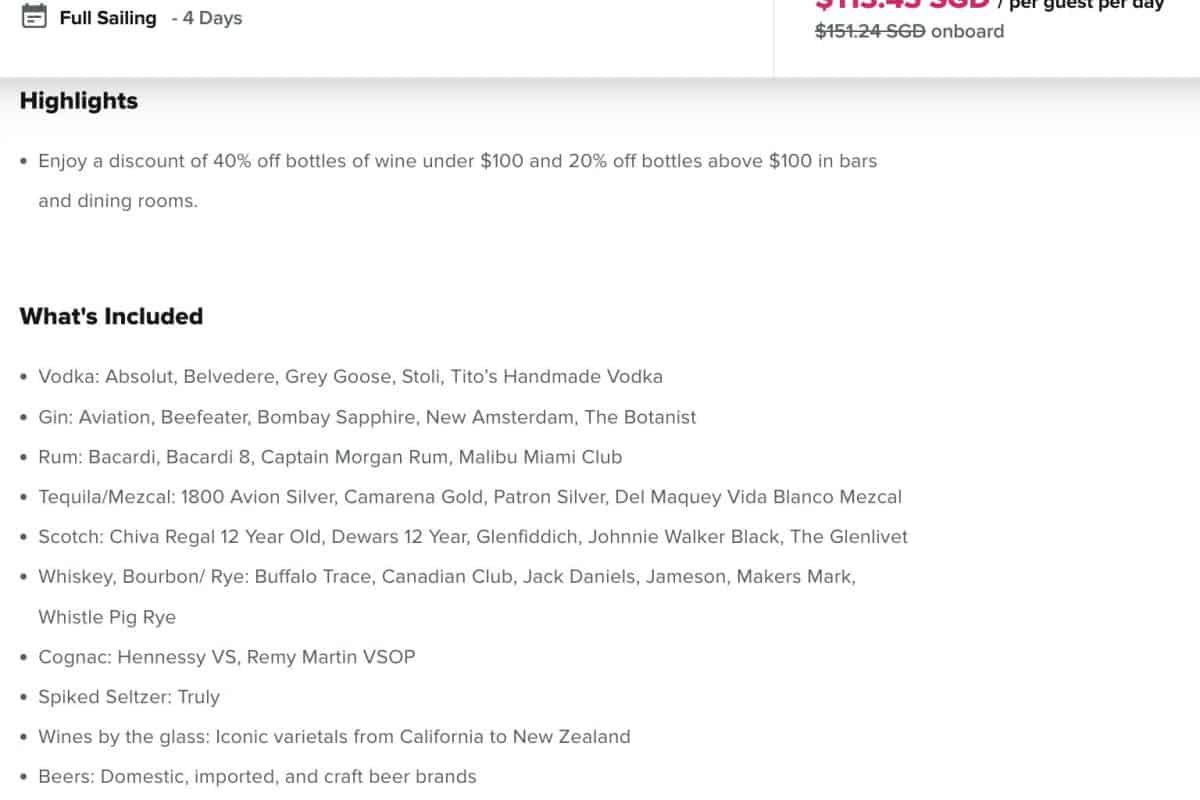
Task: Click the What's Included heading
Action: (111, 316)
